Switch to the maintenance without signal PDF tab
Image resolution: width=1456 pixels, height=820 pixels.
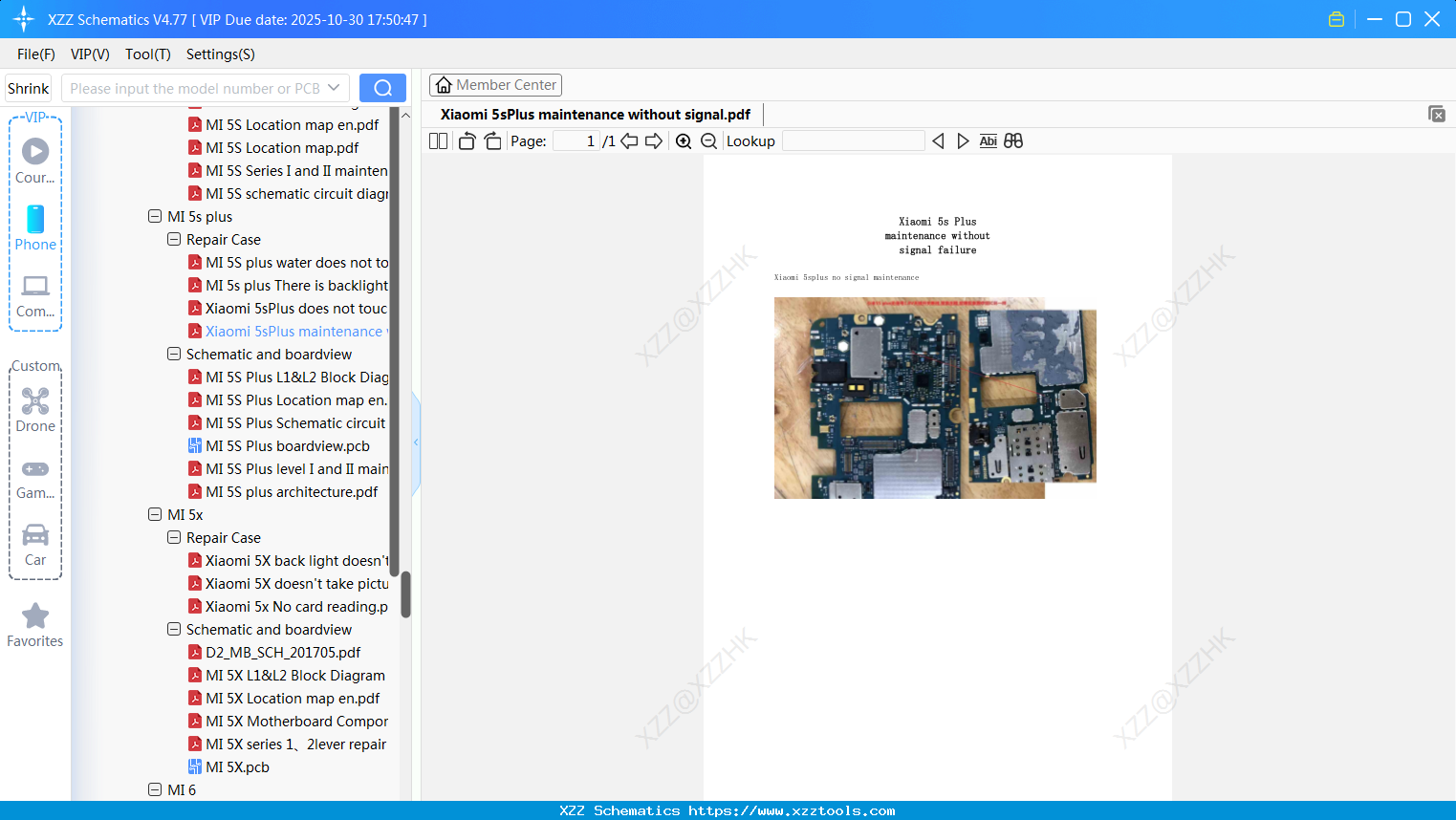tap(593, 114)
